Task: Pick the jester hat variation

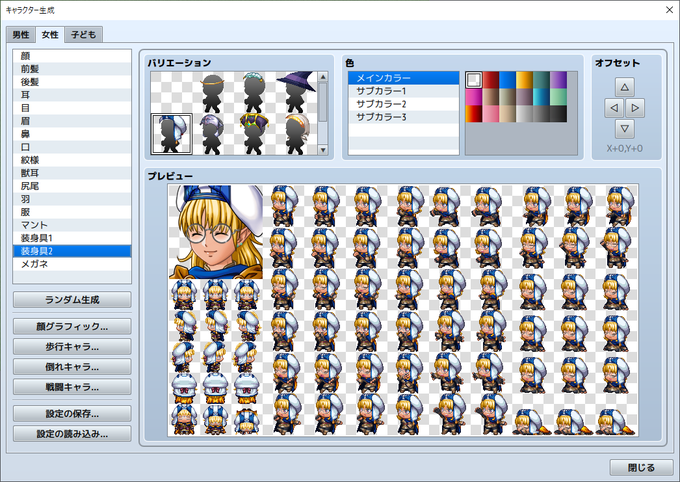Action: point(255,134)
